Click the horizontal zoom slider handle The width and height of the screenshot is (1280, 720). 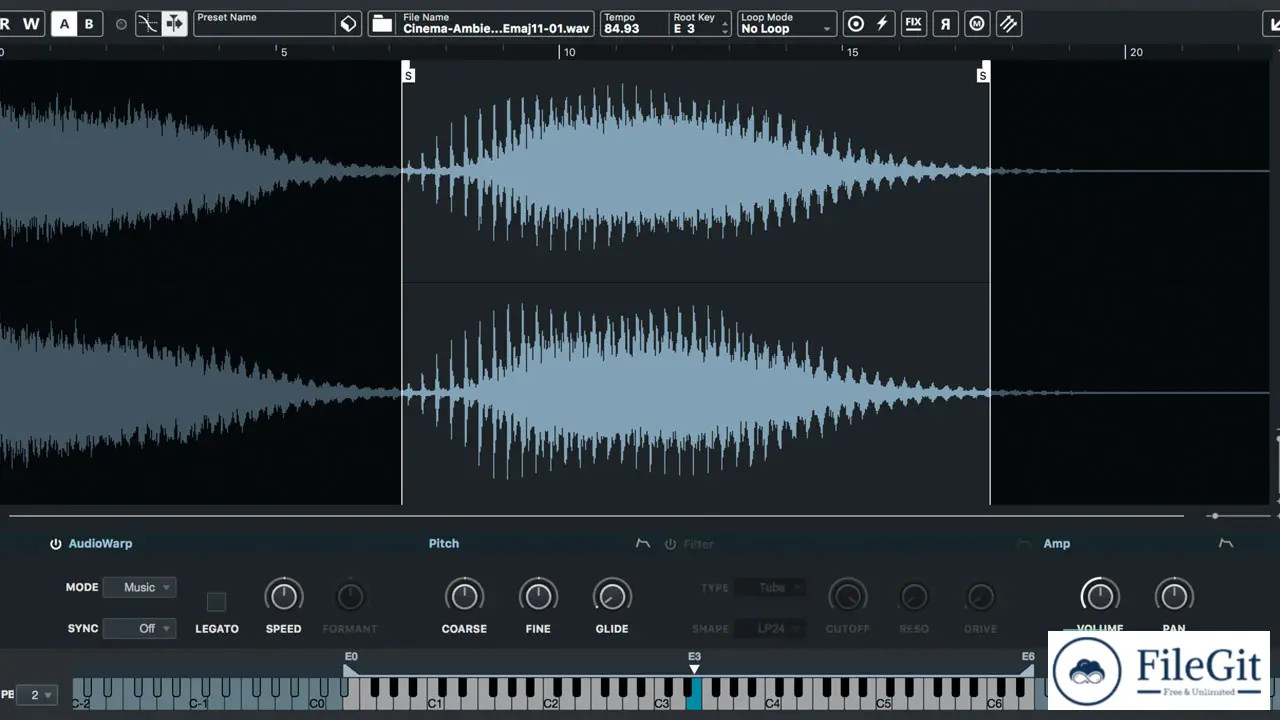point(1214,516)
